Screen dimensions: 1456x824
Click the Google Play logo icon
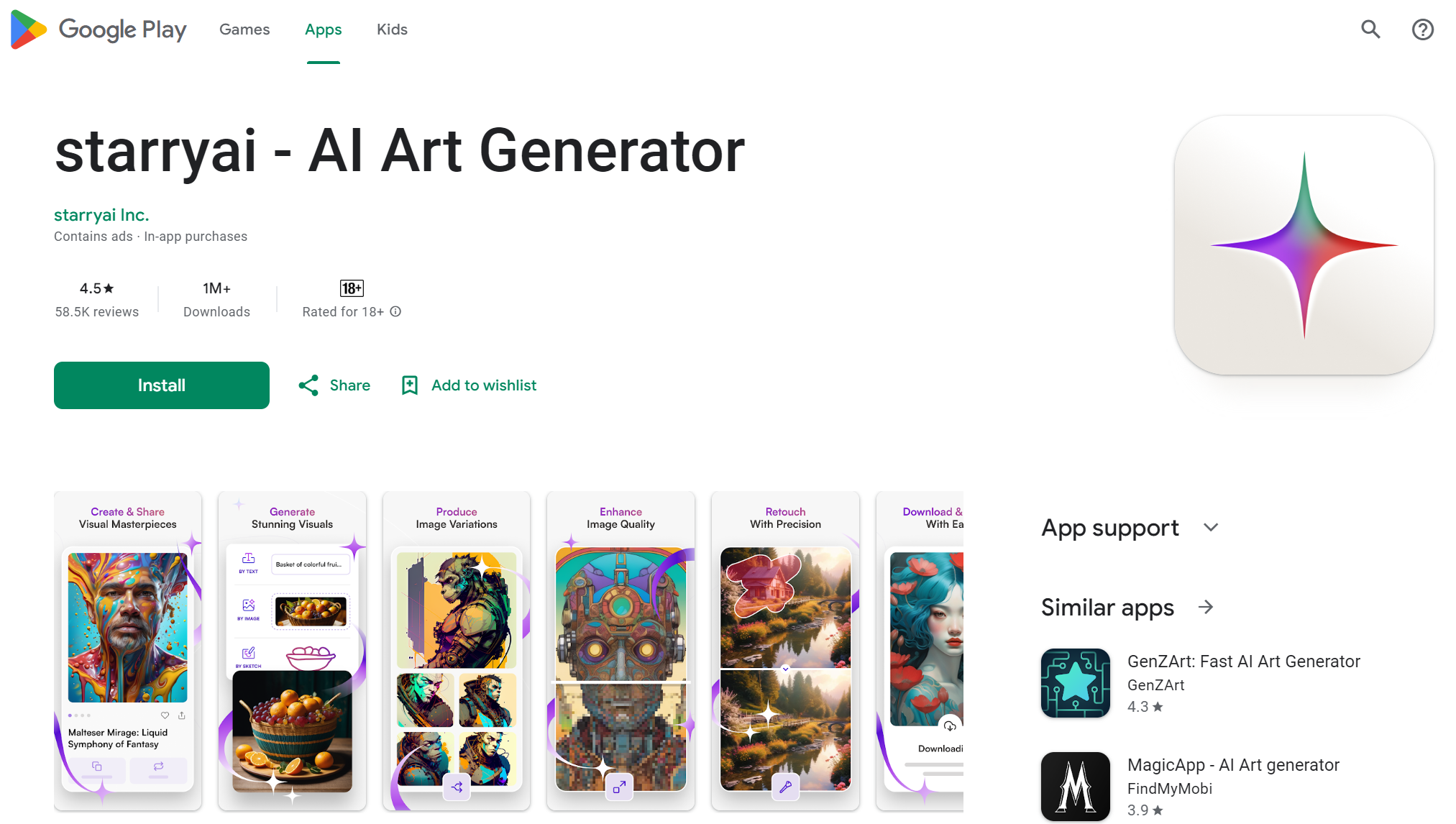tap(28, 30)
